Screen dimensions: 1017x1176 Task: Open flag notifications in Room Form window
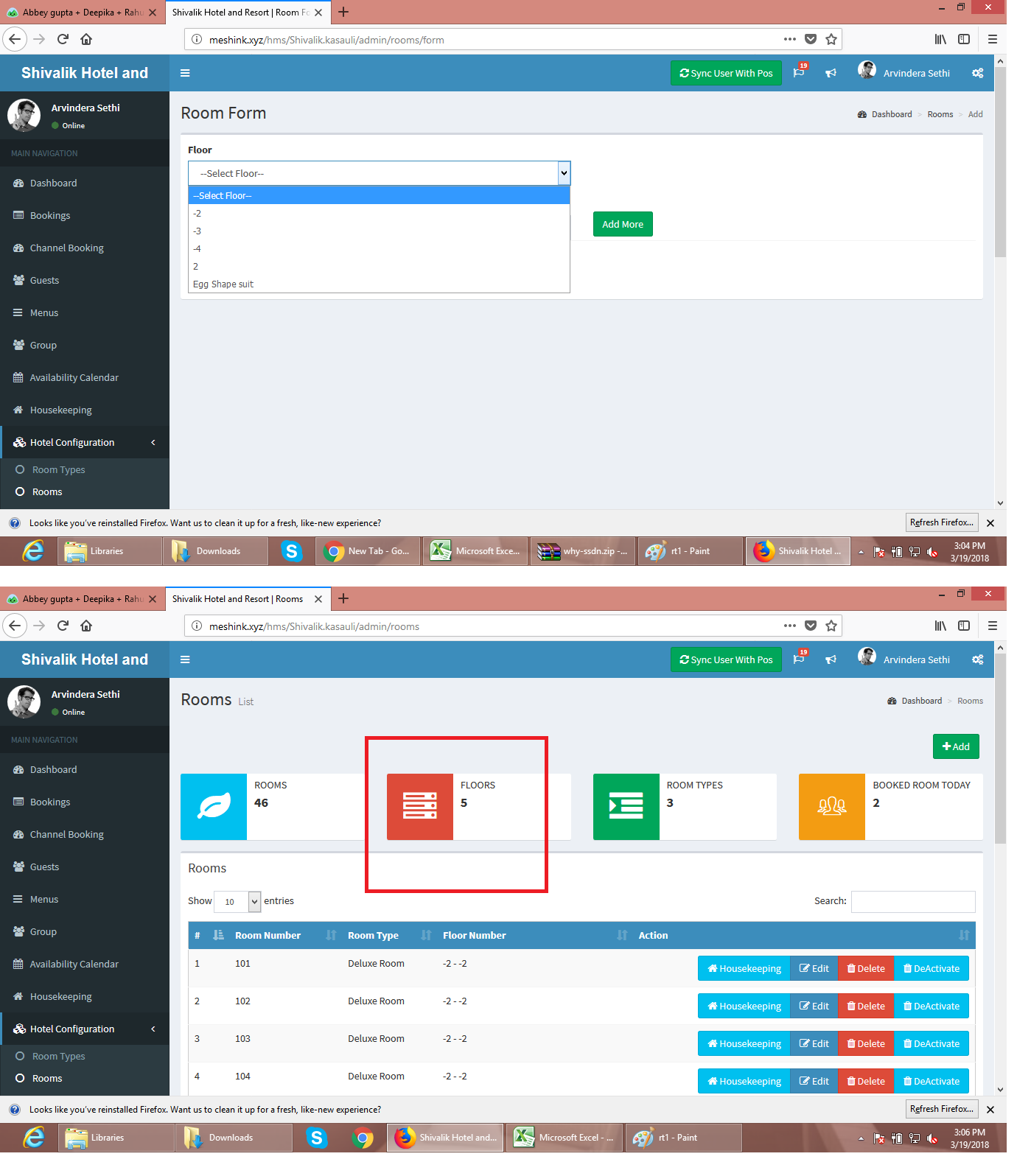[x=800, y=72]
